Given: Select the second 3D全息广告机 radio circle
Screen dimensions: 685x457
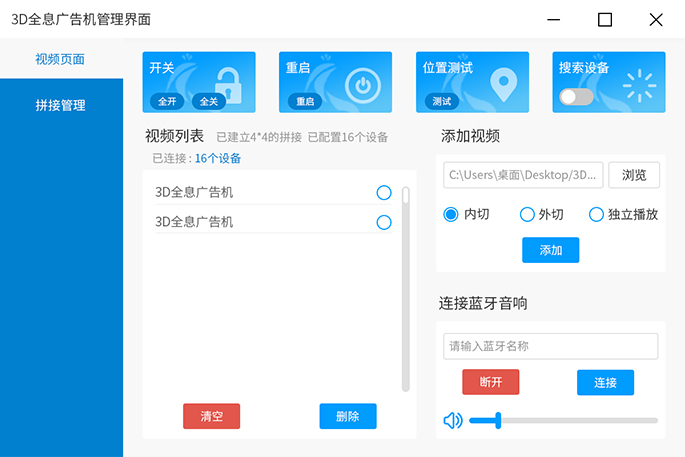Looking at the screenshot, I should [x=384, y=222].
